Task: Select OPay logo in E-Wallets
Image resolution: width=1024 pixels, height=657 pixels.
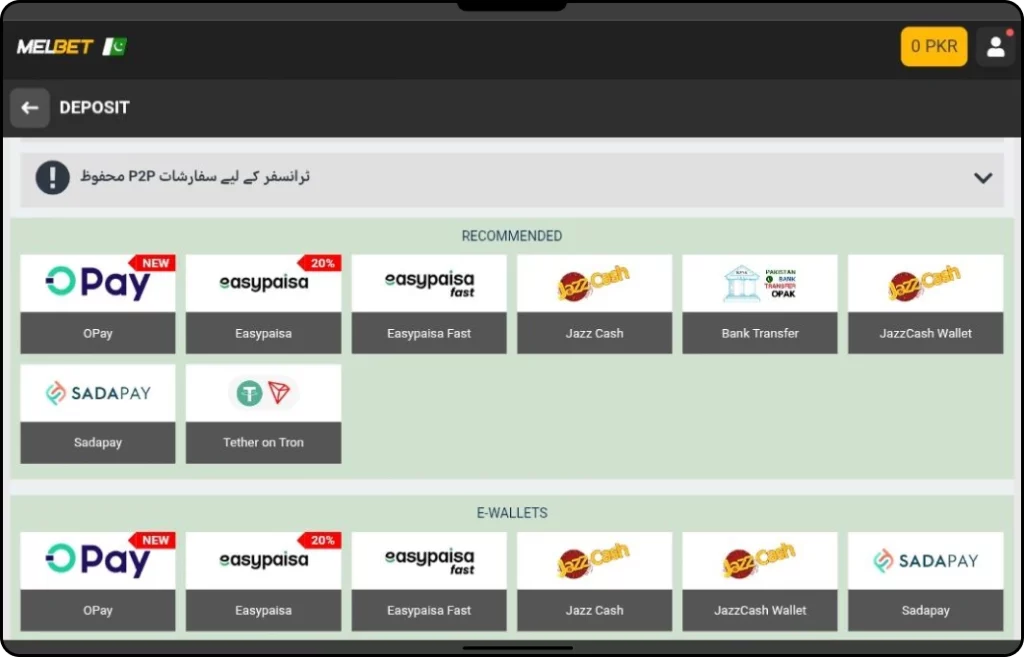Action: pyautogui.click(x=98, y=560)
